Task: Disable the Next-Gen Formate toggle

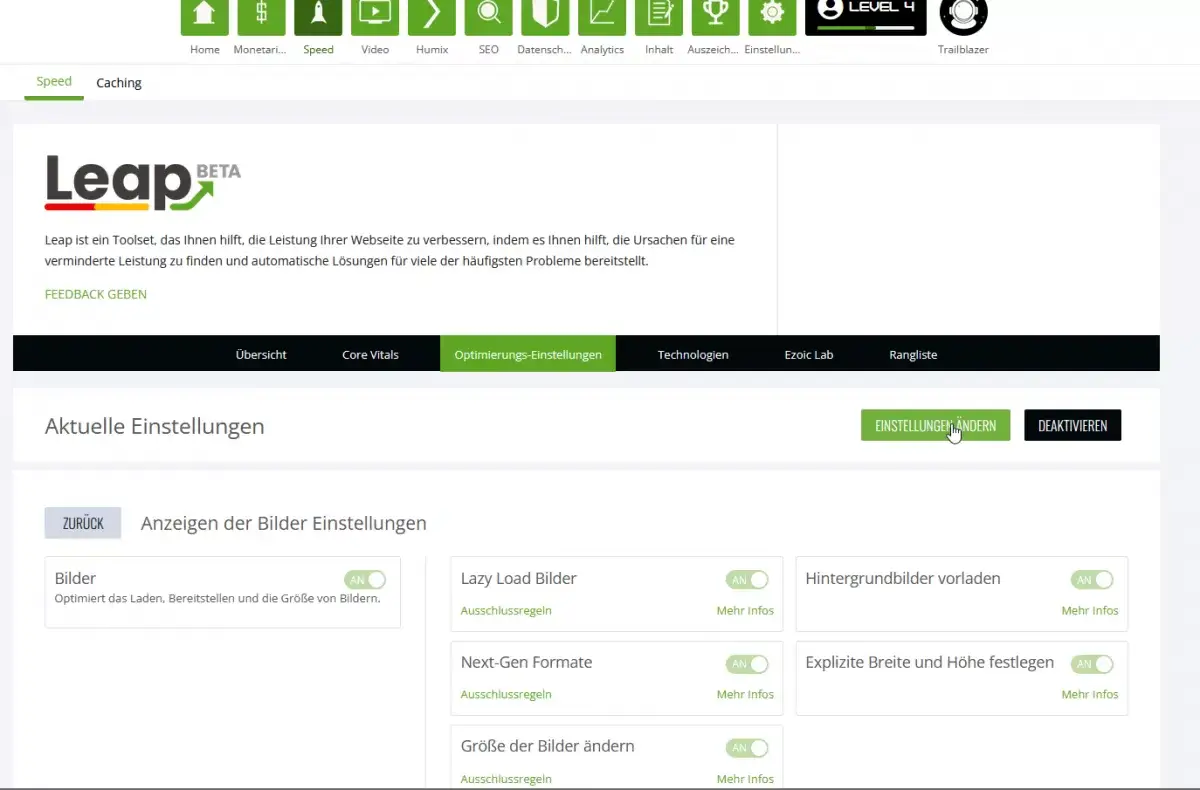Action: click(x=747, y=664)
